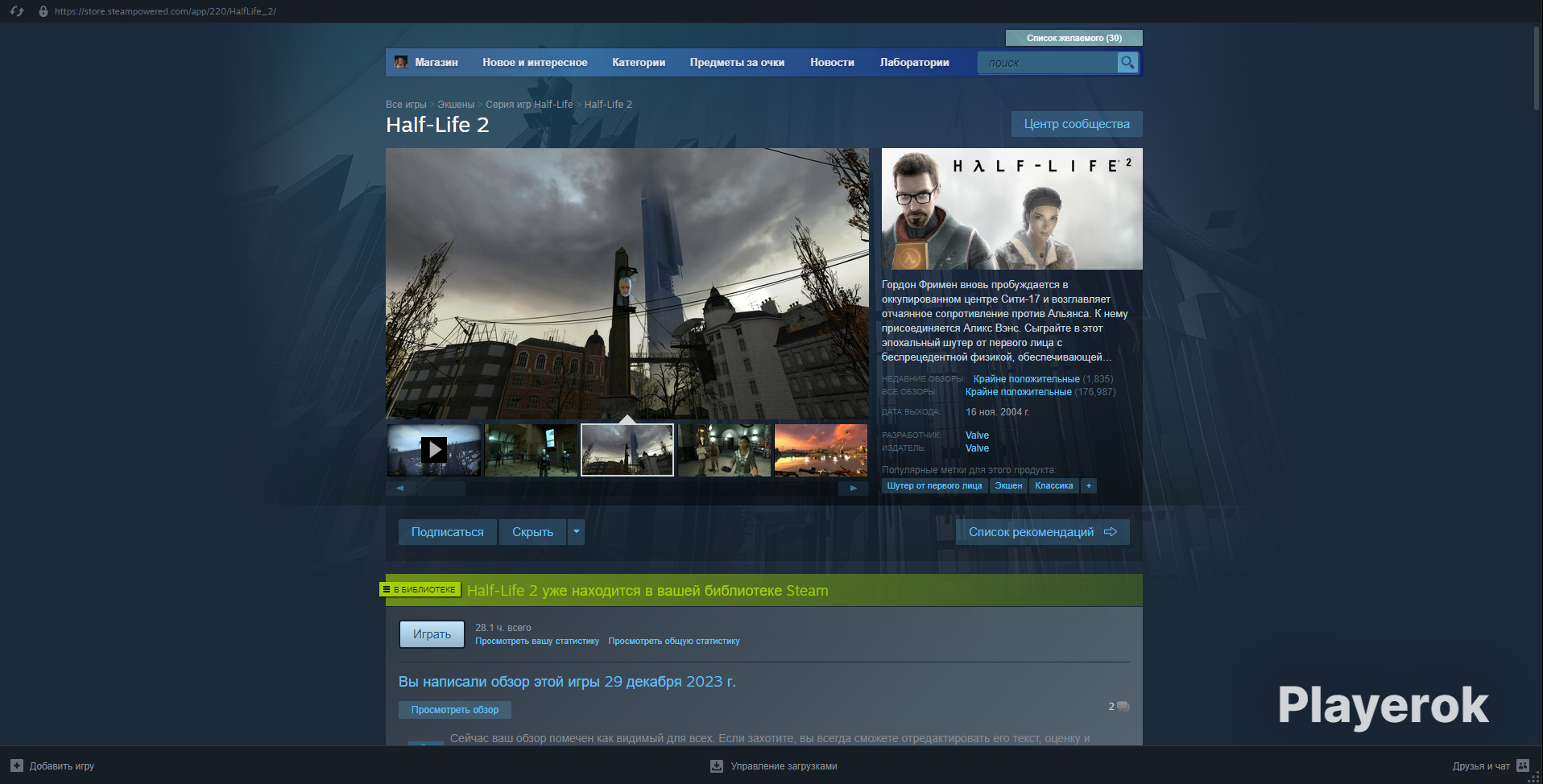Click the page vertical scrollbar
This screenshot has height=784, width=1543.
pos(1537,69)
